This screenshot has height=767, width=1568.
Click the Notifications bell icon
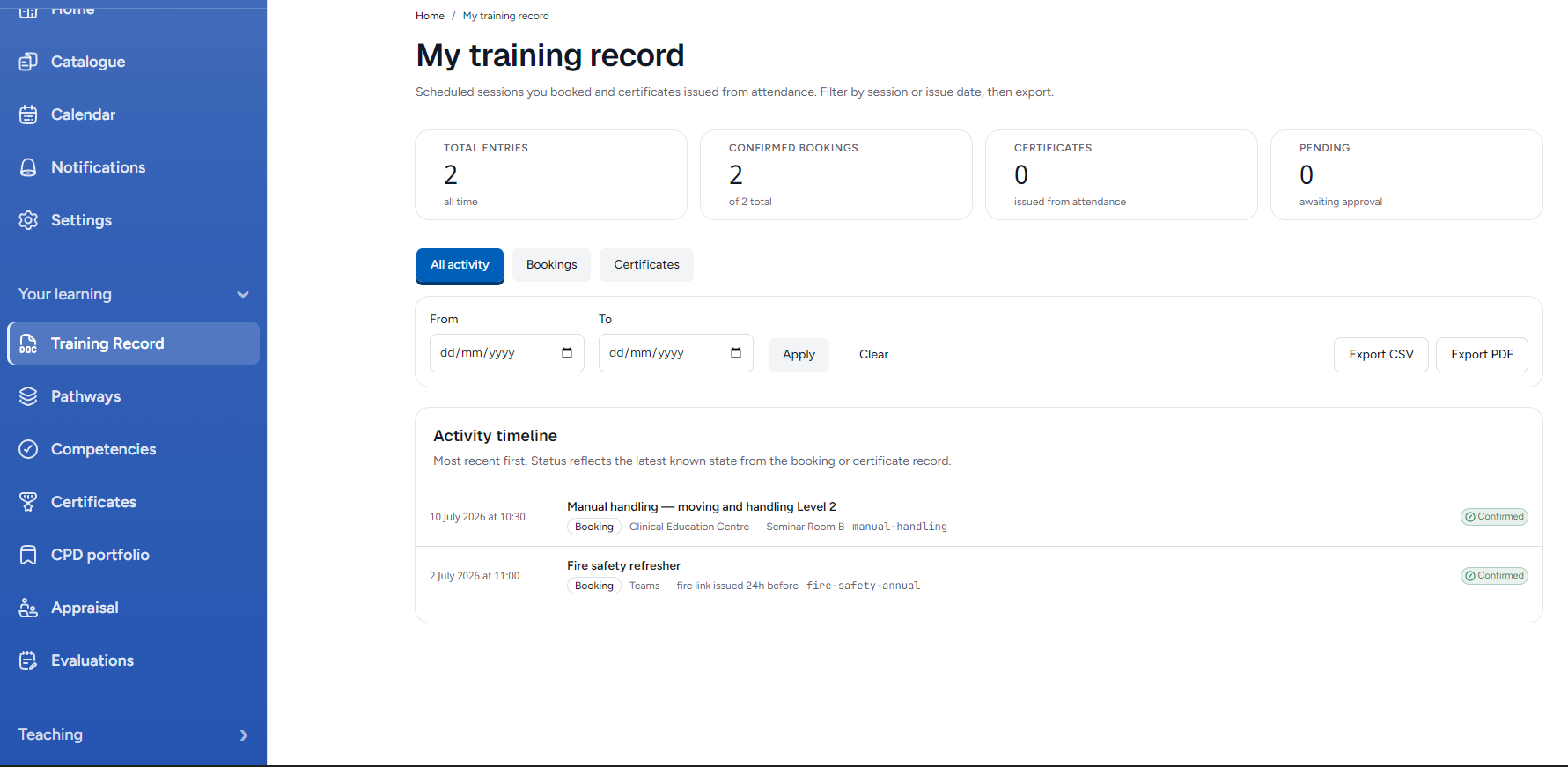point(28,167)
